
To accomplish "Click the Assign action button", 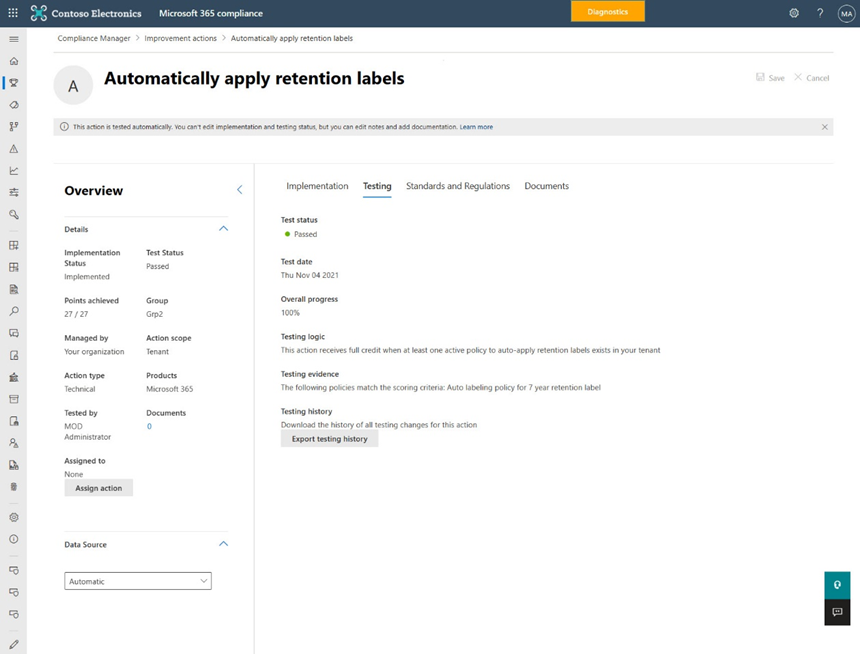I will tap(98, 488).
